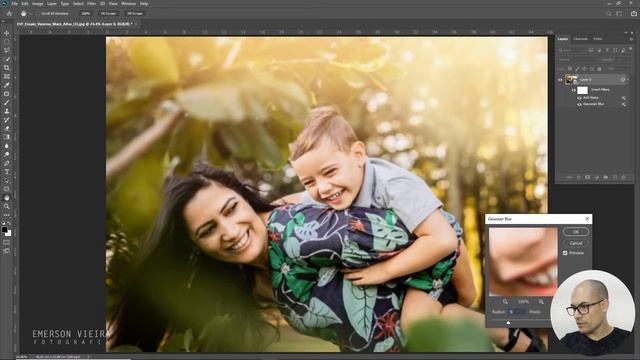The height and width of the screenshot is (360, 640).
Task: Switch to the Channels tab
Action: 580,39
